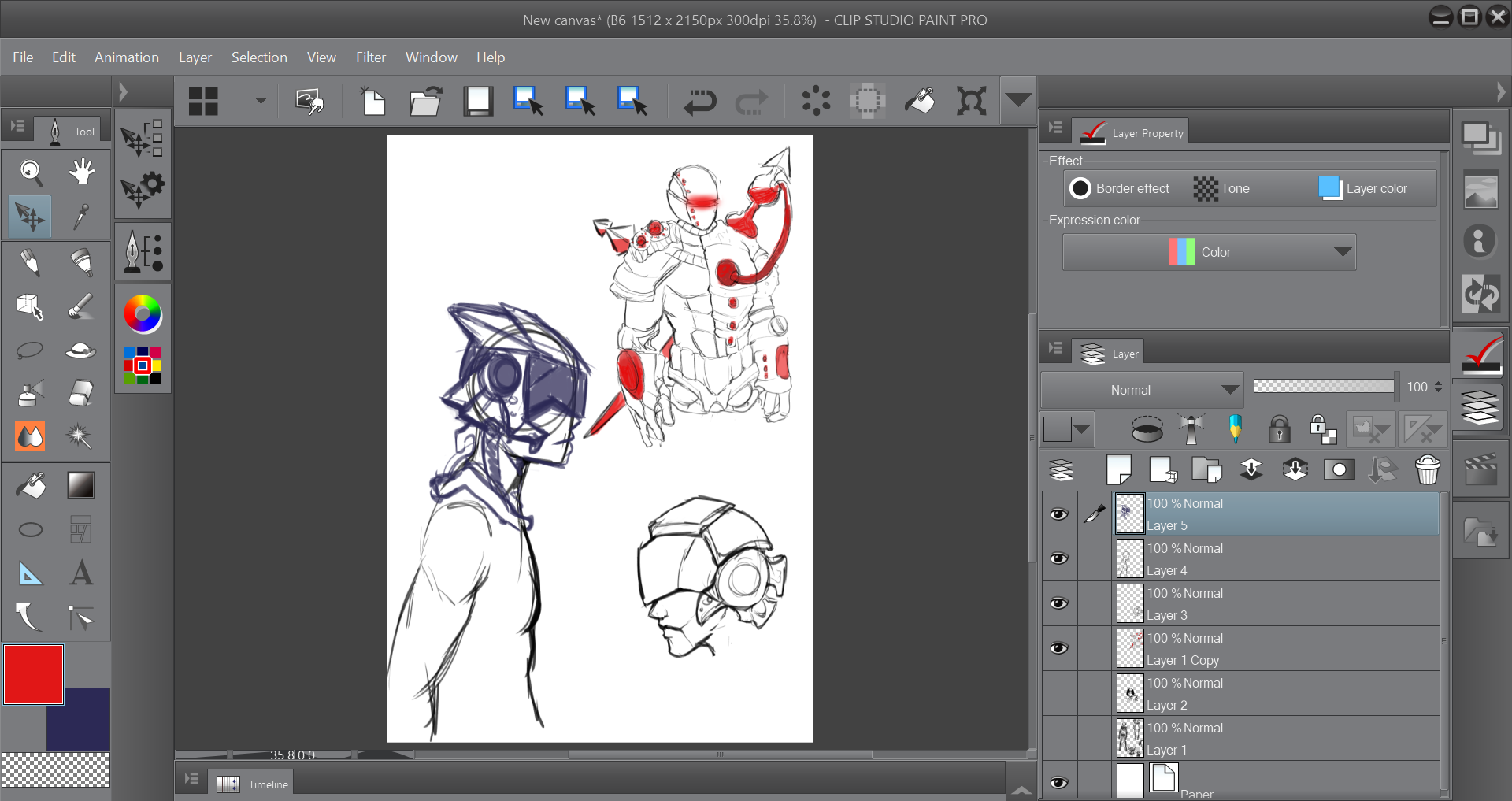Enable the Border effect option
This screenshot has width=1512, height=801.
point(1080,188)
